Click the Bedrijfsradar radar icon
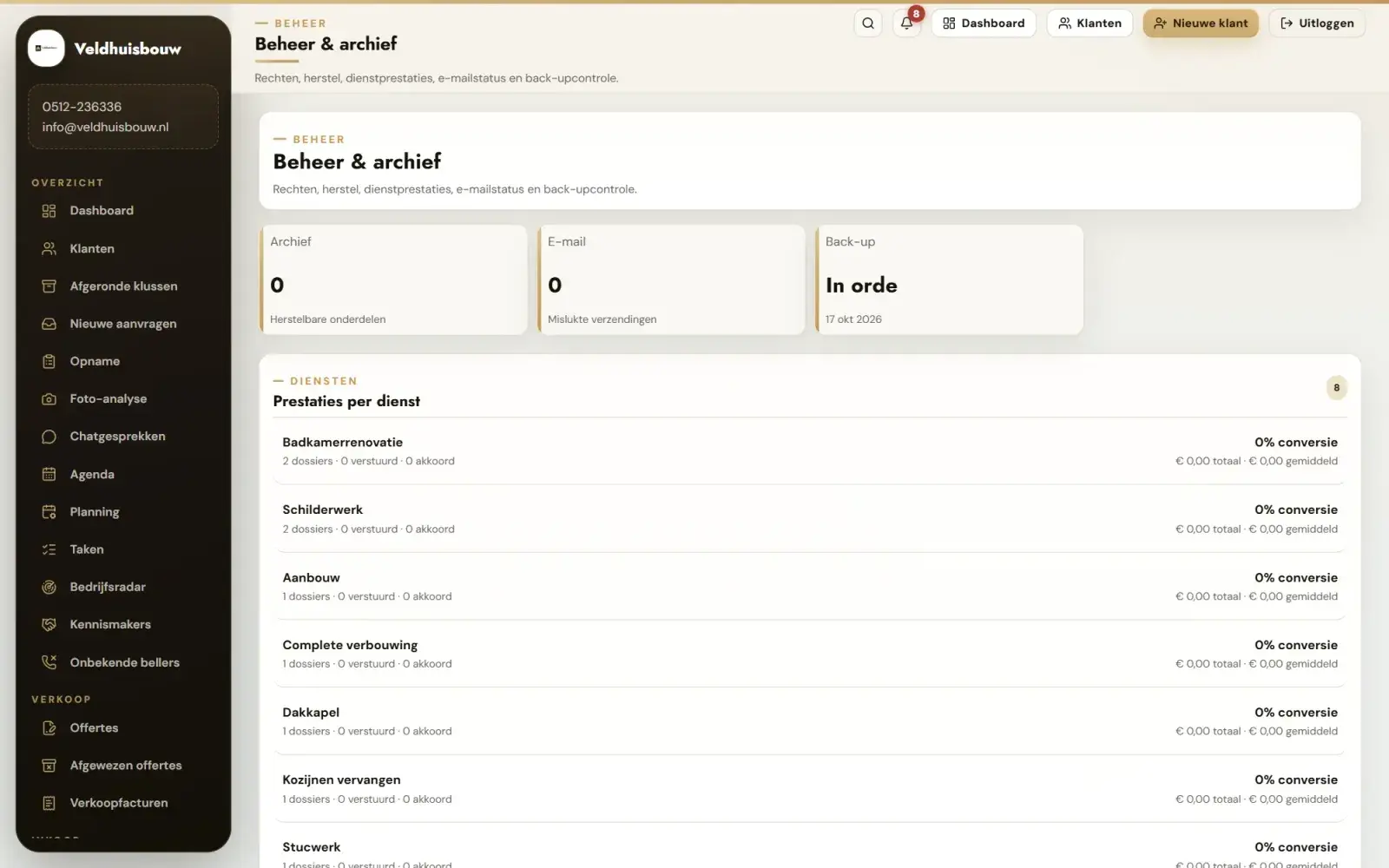Image resolution: width=1389 pixels, height=868 pixels. (49, 587)
